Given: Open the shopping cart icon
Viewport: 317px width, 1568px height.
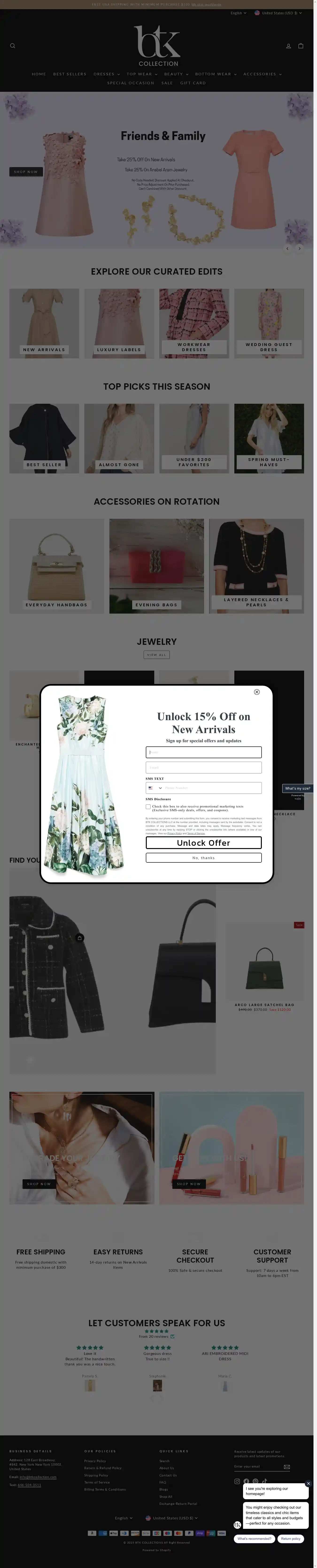Looking at the screenshot, I should pos(301,46).
